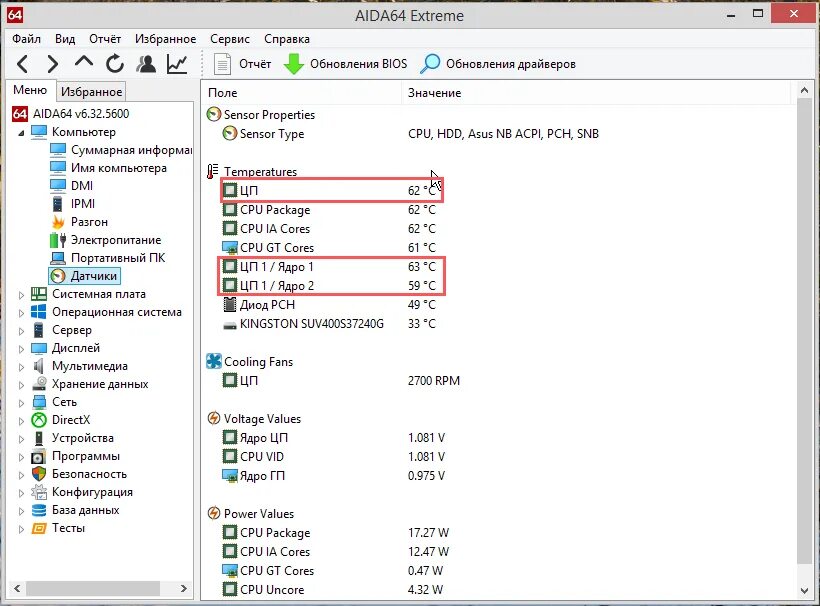Click the Безопасность shield icon

pyautogui.click(x=39, y=474)
